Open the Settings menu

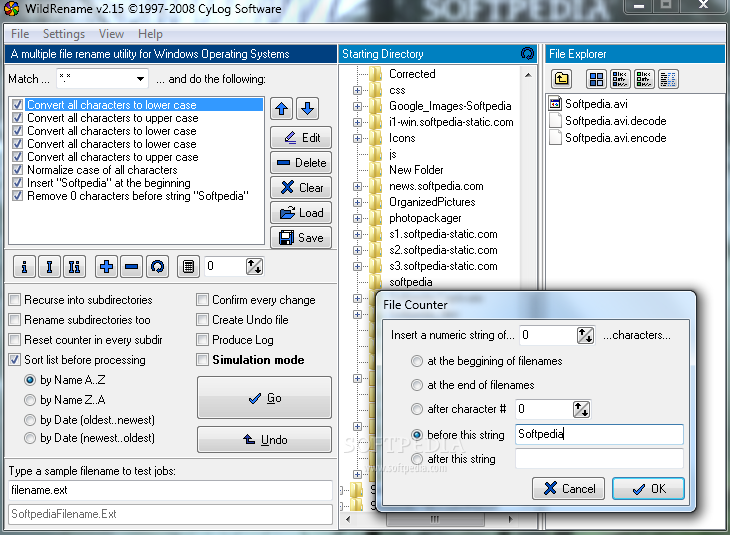[64, 34]
